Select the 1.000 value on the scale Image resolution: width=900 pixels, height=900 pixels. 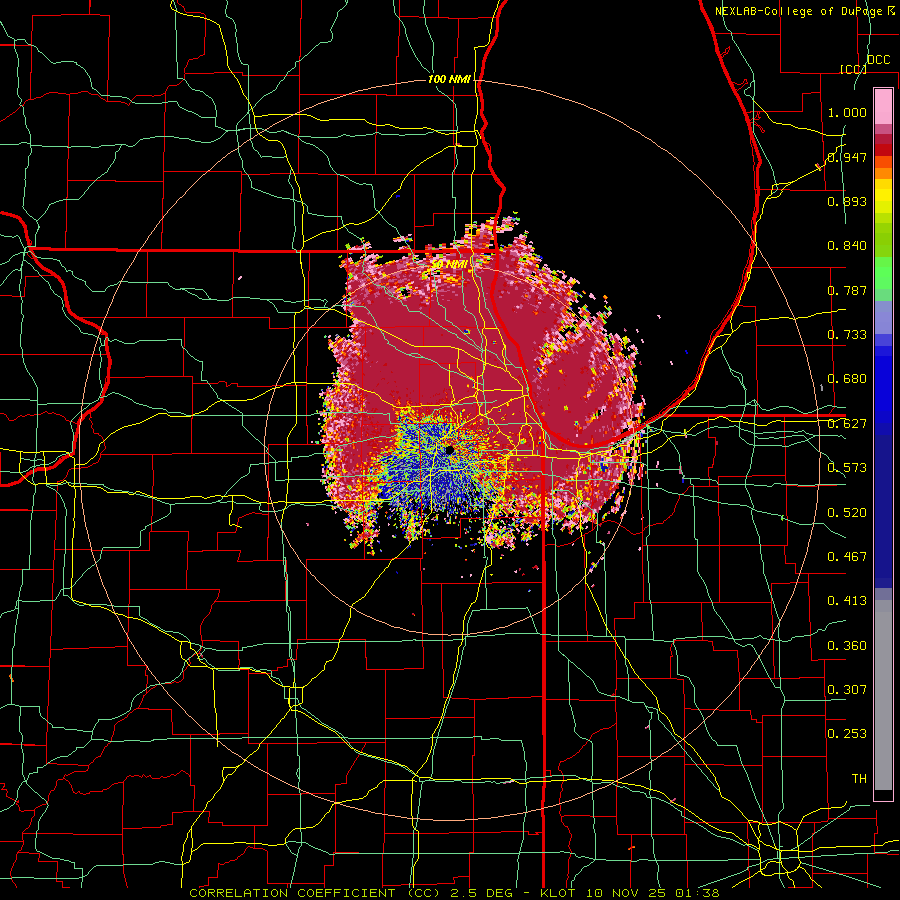[847, 112]
